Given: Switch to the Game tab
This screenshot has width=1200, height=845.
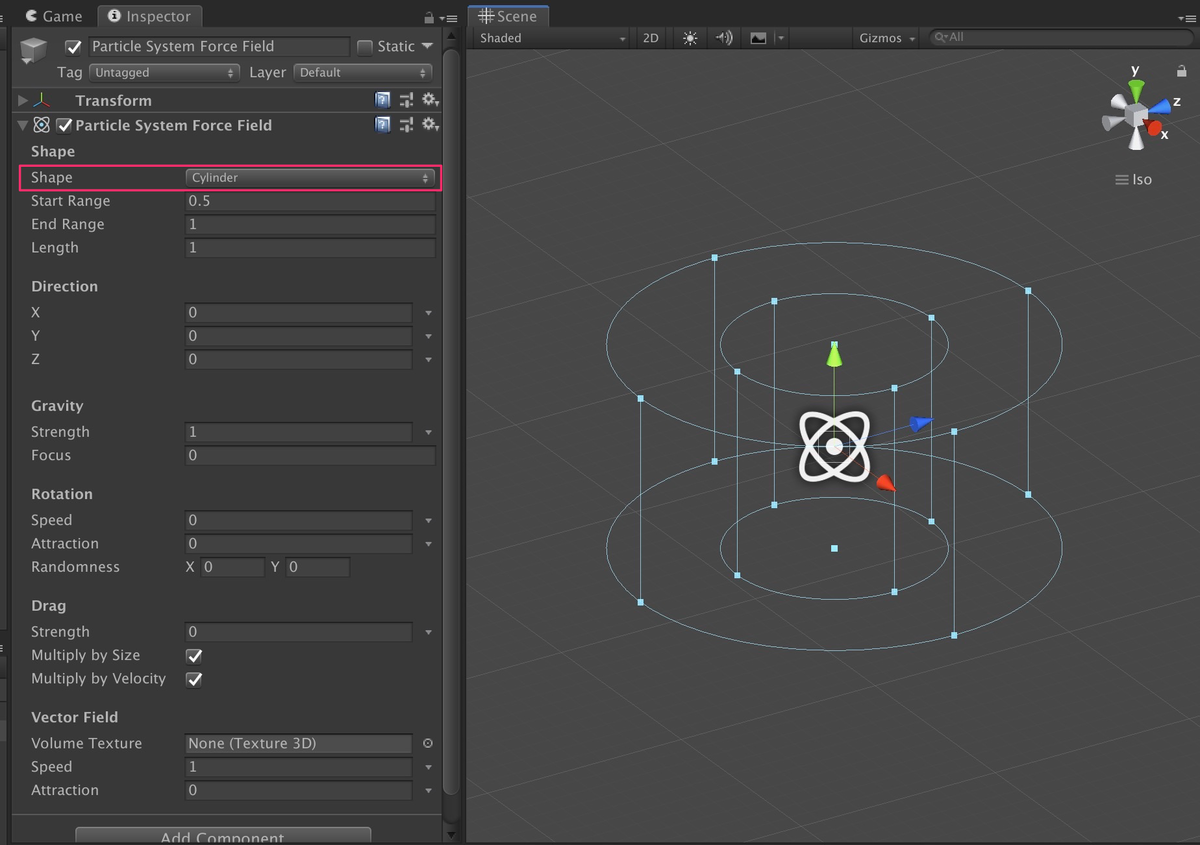Looking at the screenshot, I should coord(54,16).
